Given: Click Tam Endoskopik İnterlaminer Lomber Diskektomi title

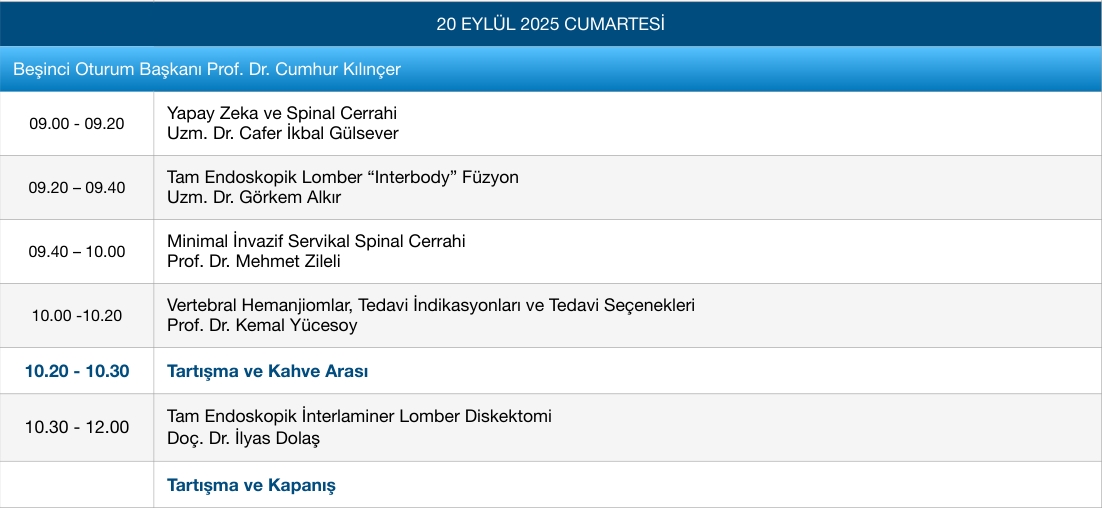Looking at the screenshot, I should point(359,416).
